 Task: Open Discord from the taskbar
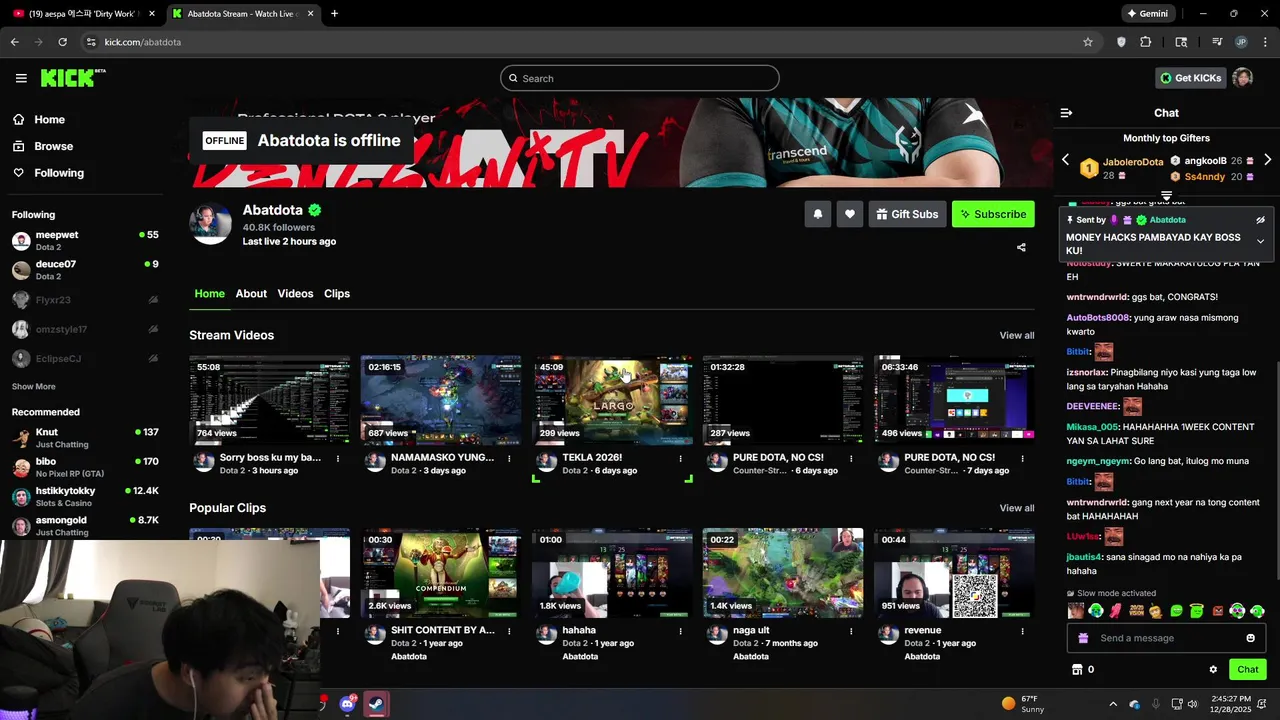[347, 704]
